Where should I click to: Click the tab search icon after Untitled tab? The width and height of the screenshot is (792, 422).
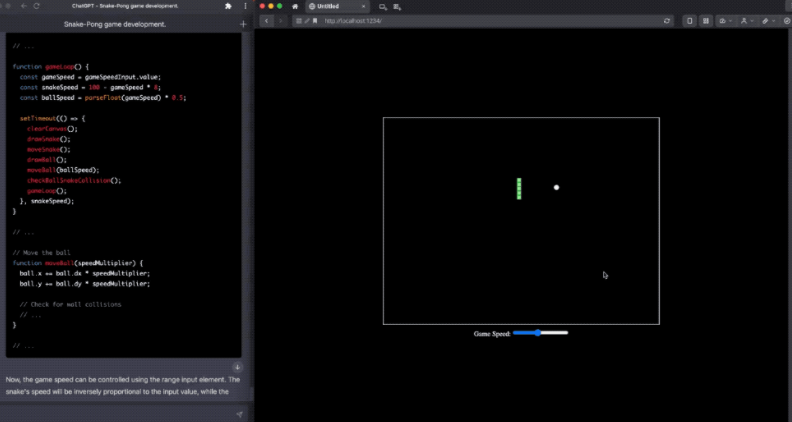(382, 6)
